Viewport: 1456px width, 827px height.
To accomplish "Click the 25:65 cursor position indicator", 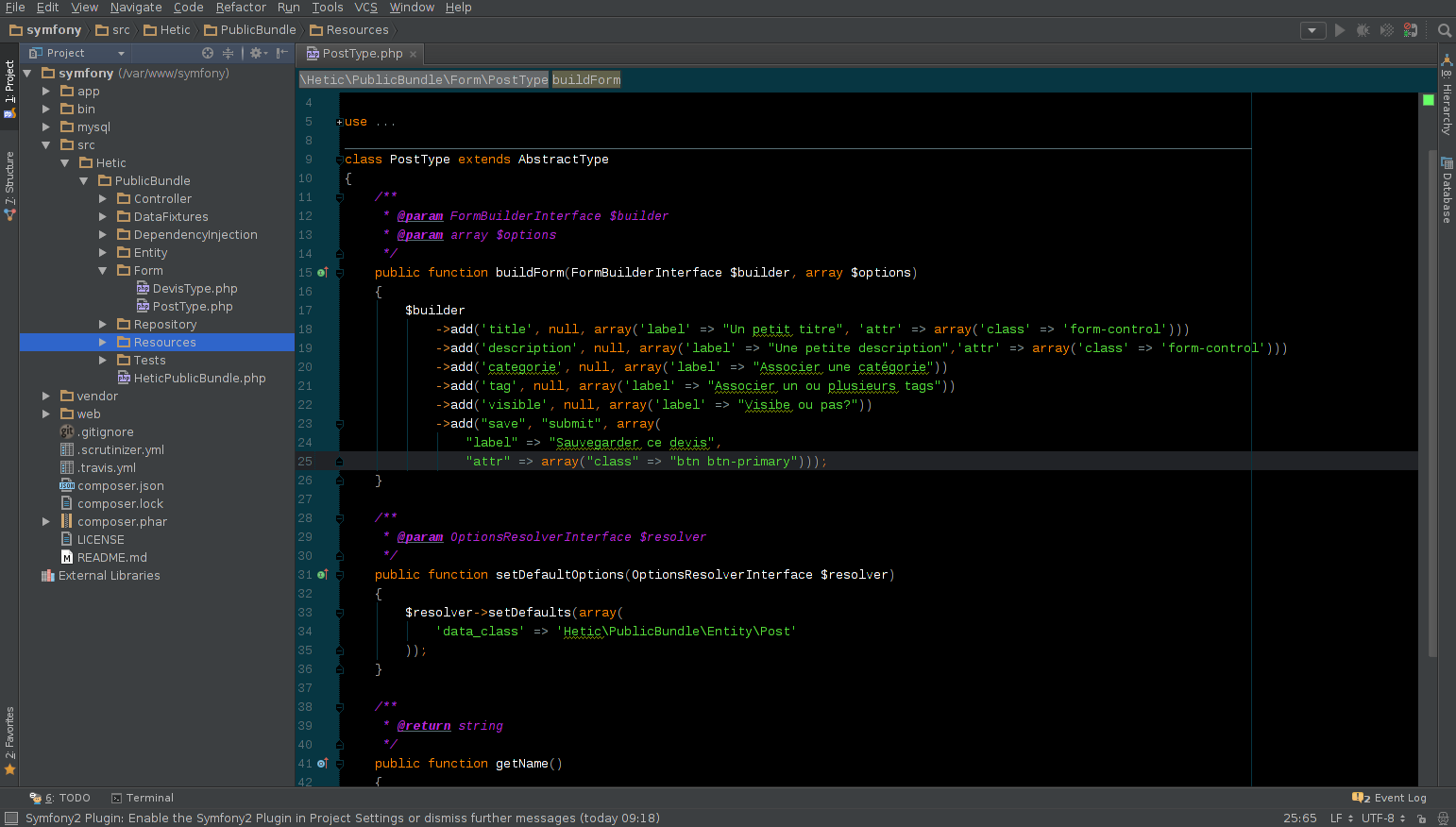I will pyautogui.click(x=1299, y=819).
